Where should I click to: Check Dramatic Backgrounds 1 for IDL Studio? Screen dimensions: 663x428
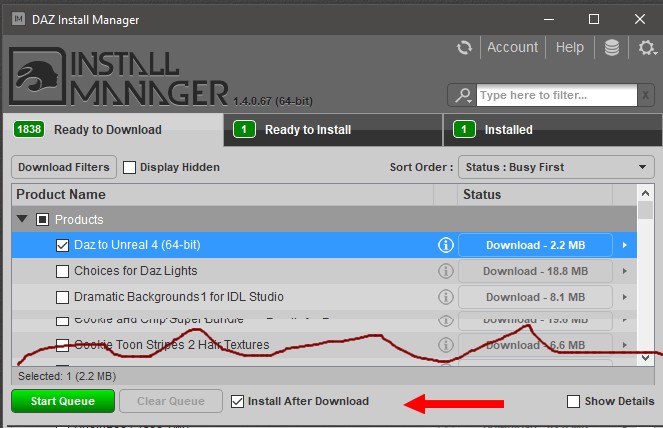[62, 297]
